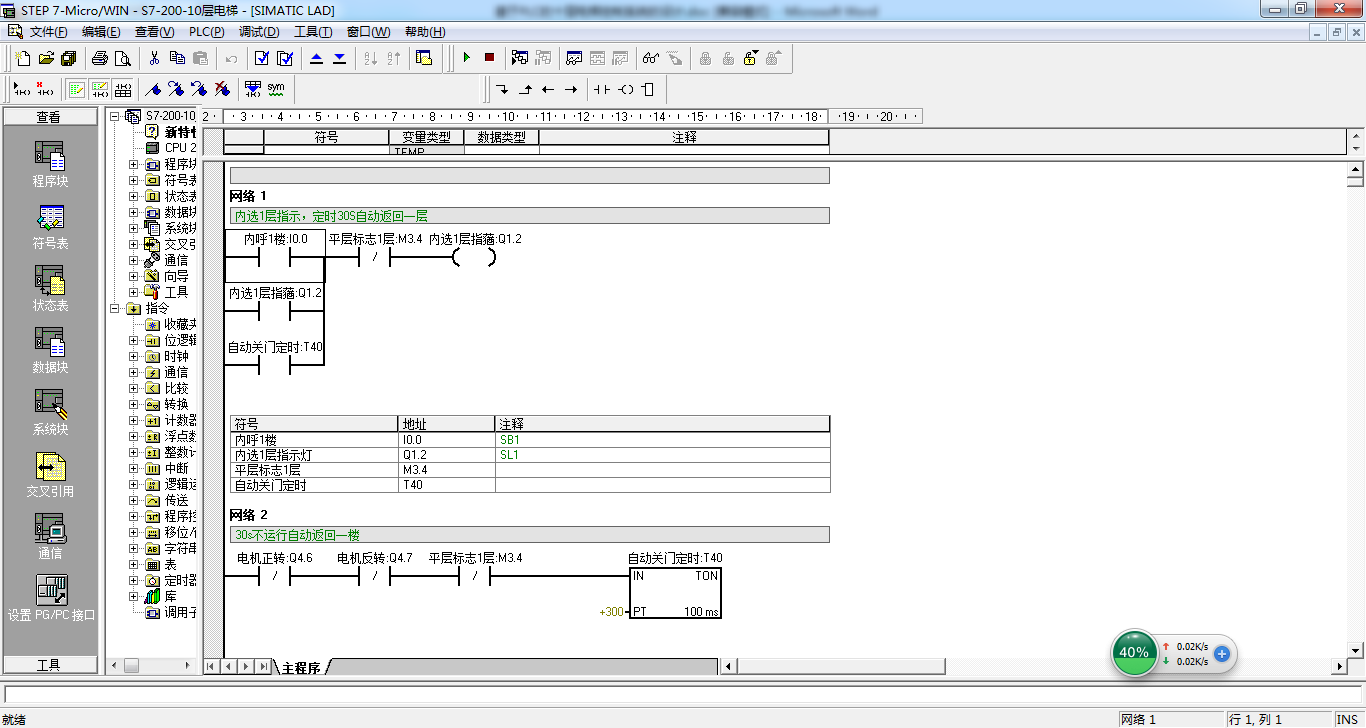Expand the 传送 instruction folder
1366x728 pixels.
(x=134, y=500)
